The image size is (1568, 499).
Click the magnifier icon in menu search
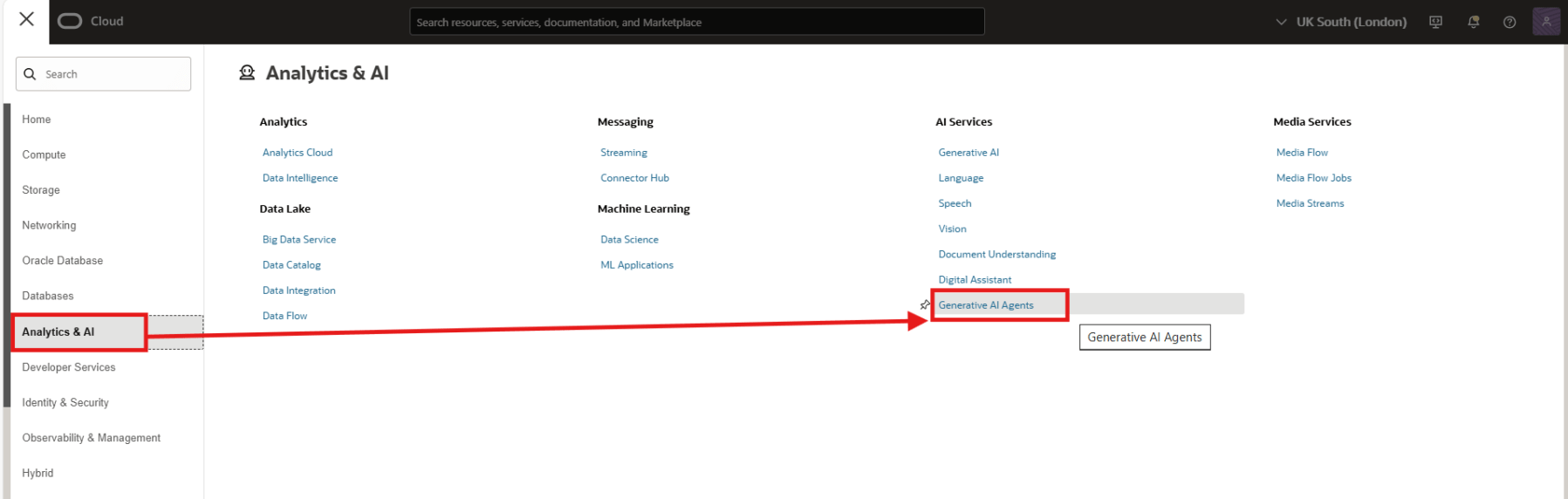pyautogui.click(x=31, y=74)
